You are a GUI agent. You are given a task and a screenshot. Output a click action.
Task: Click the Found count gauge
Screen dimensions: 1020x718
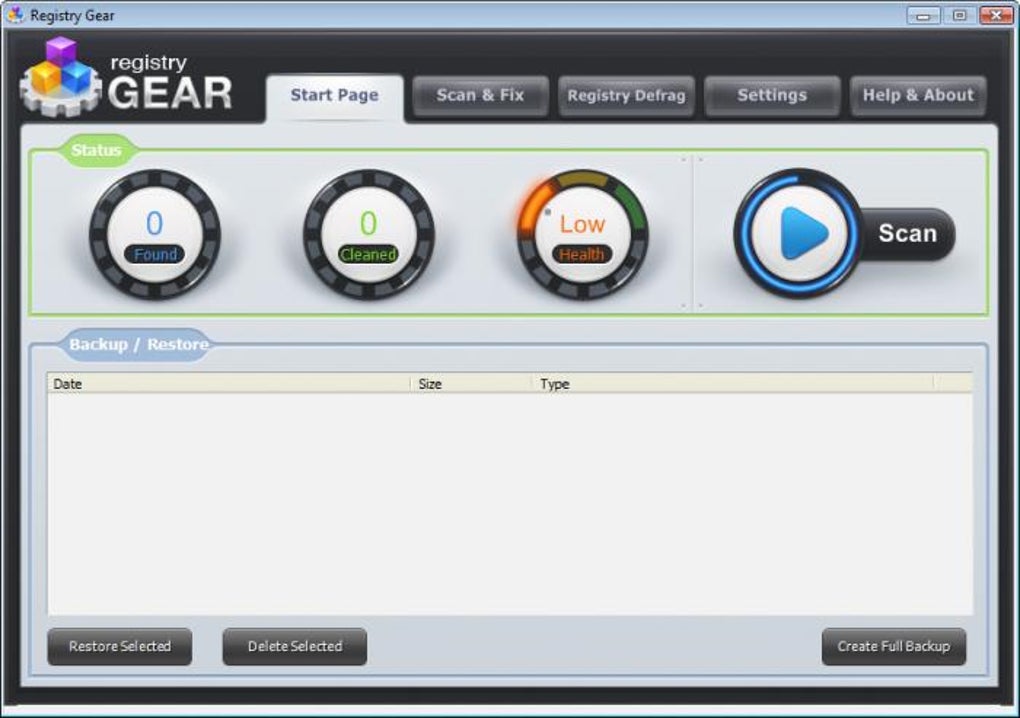155,234
